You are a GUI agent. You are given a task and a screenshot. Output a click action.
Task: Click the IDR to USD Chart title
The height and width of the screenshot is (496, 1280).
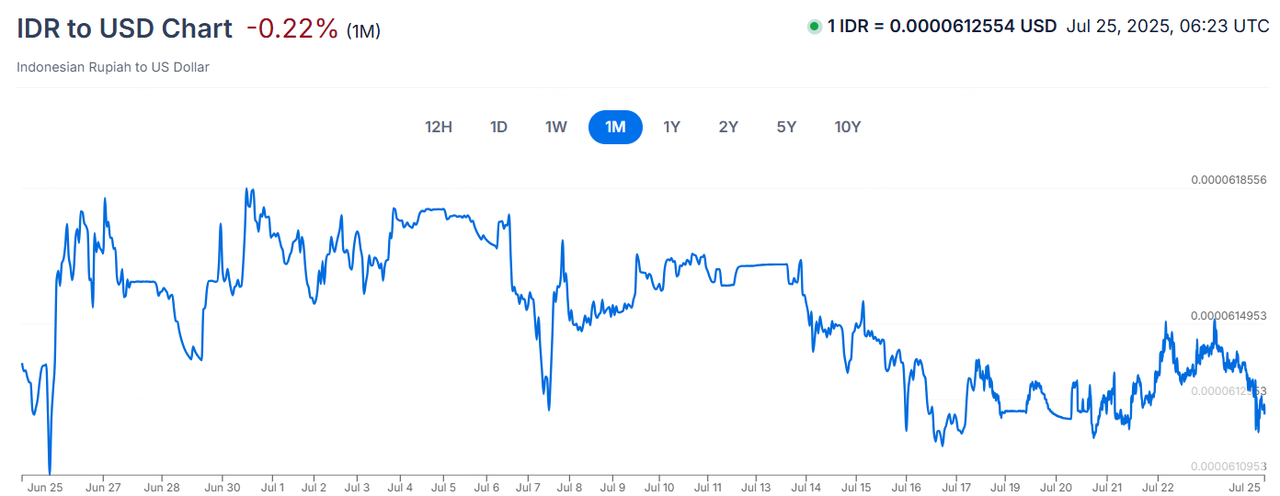point(125,29)
